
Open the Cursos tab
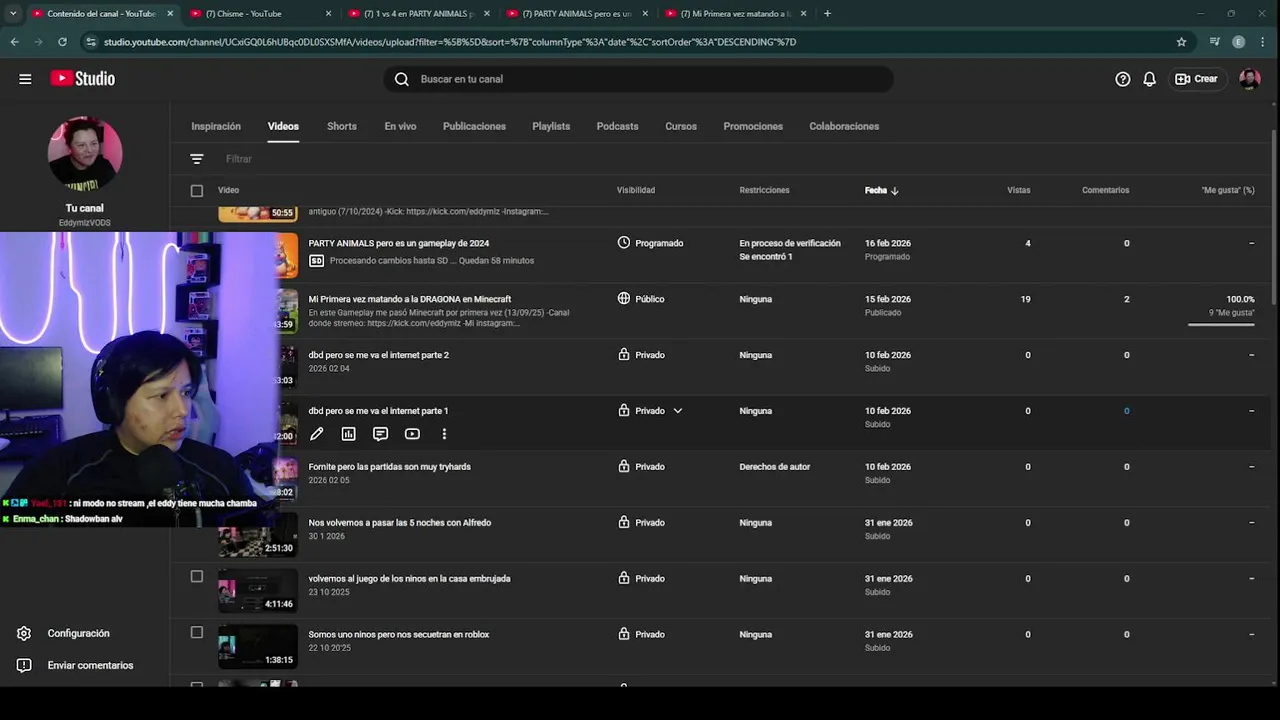(681, 126)
